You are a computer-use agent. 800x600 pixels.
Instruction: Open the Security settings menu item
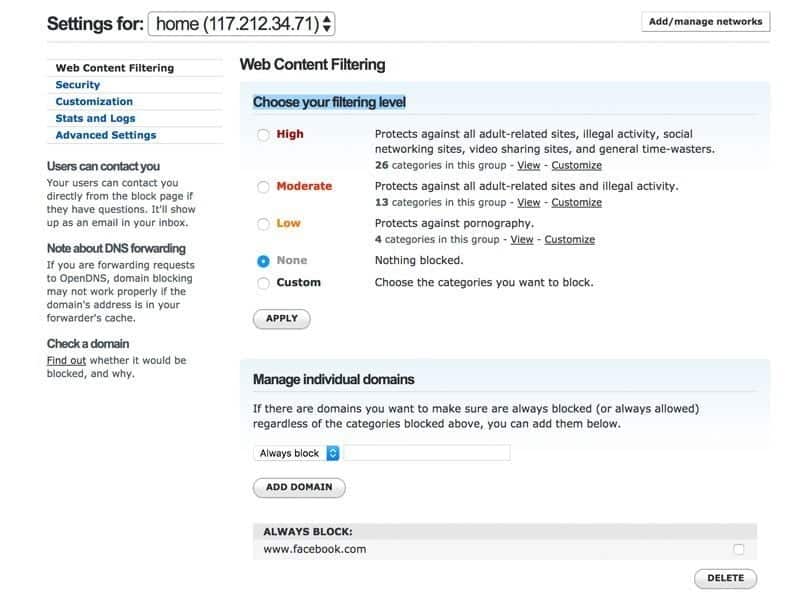[x=78, y=85]
